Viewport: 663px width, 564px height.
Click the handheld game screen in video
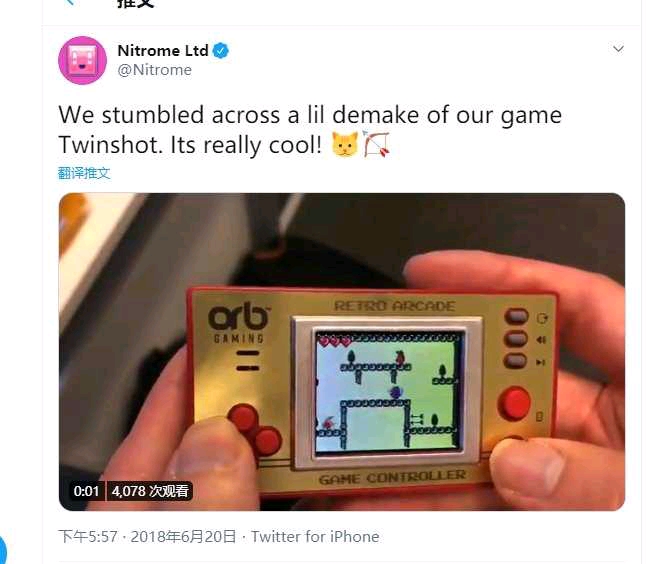click(388, 391)
